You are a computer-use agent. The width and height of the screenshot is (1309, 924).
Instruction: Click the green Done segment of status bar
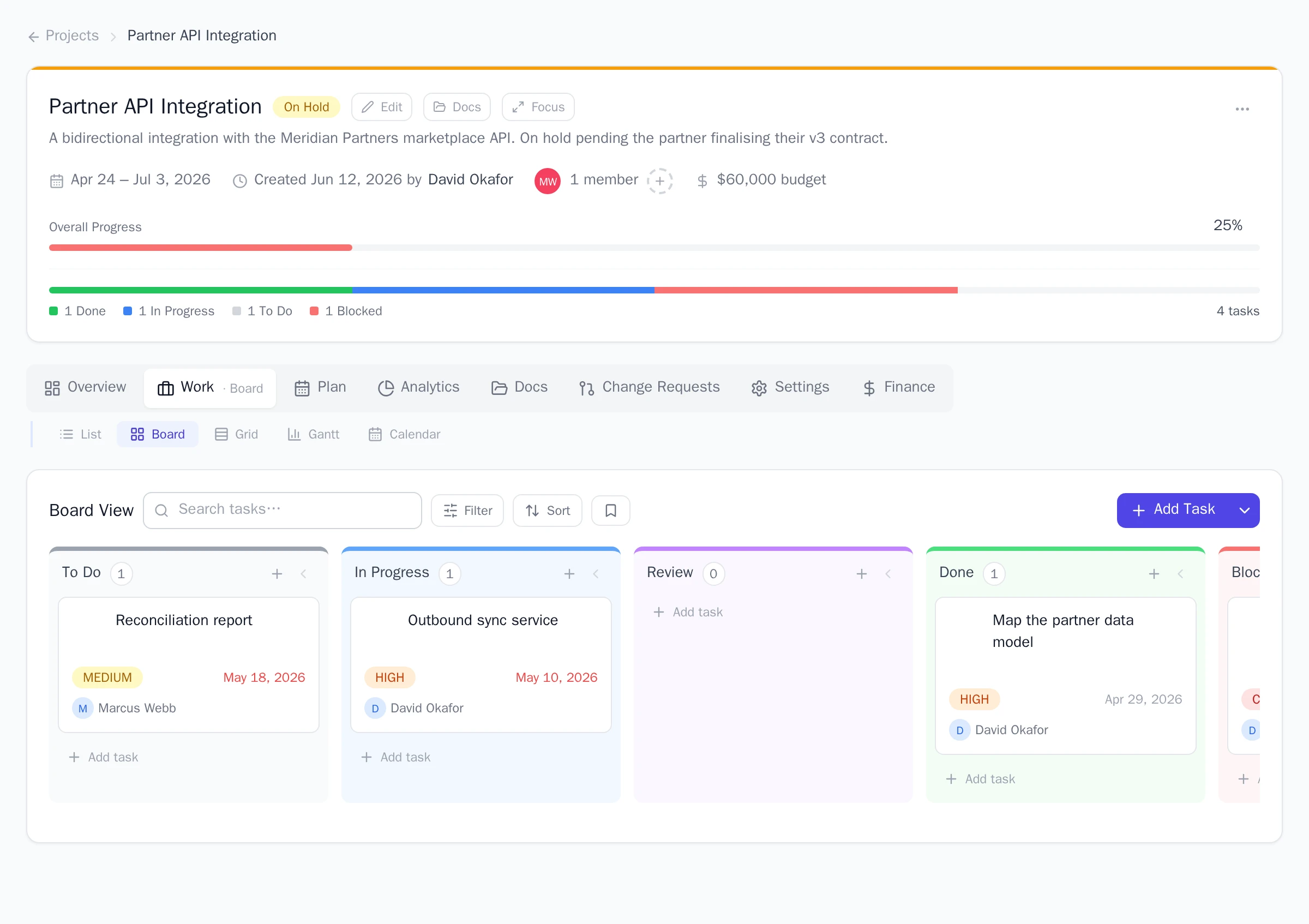click(x=201, y=290)
